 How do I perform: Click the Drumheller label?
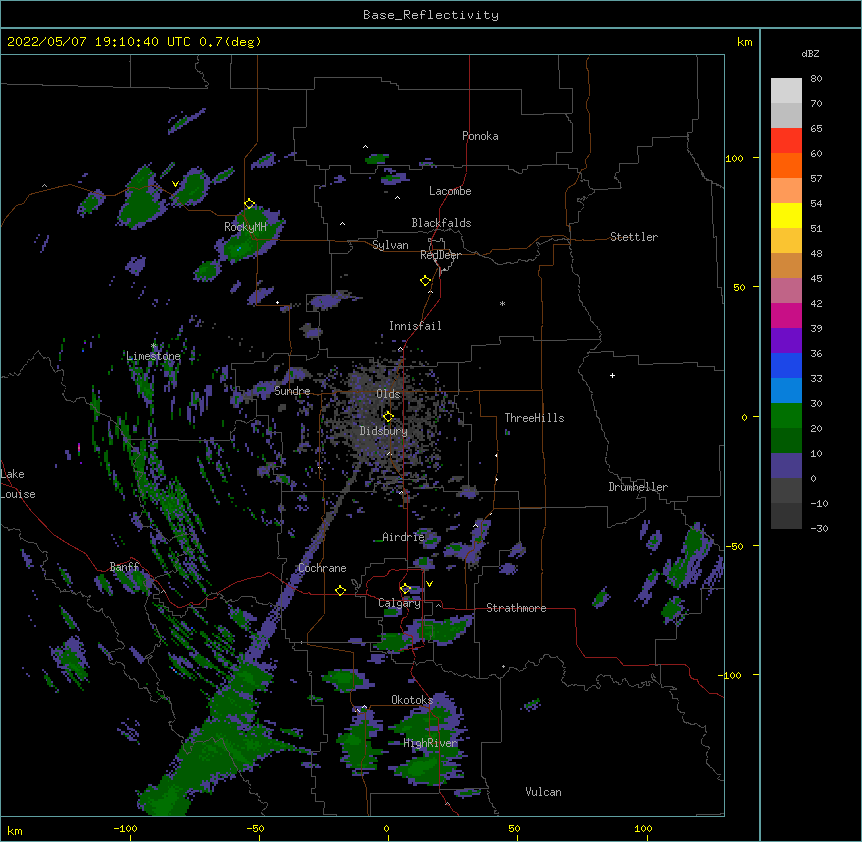(638, 487)
